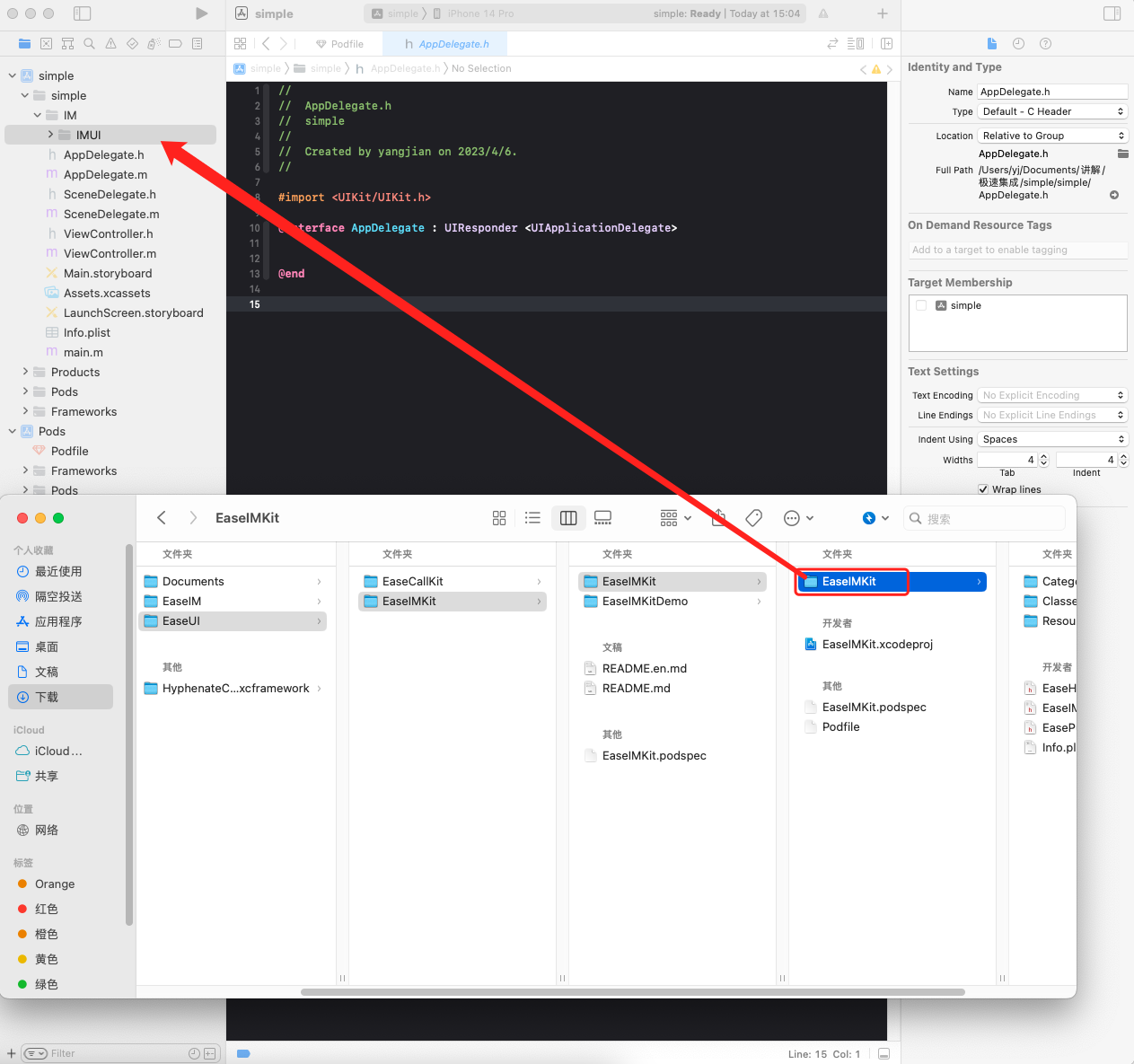Open the source control navigator
Image resolution: width=1134 pixels, height=1064 pixels.
(x=46, y=43)
